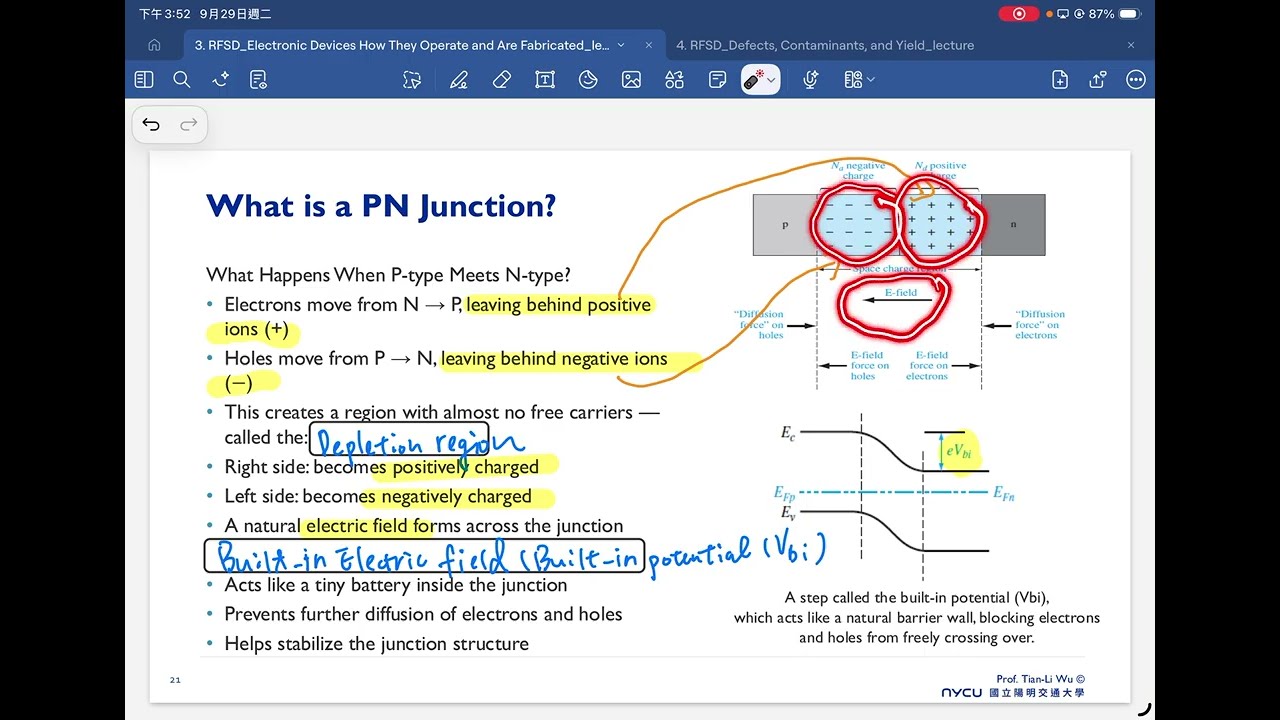This screenshot has width=1280, height=720.
Task: Tap the red screen recording indicator
Action: [1019, 14]
